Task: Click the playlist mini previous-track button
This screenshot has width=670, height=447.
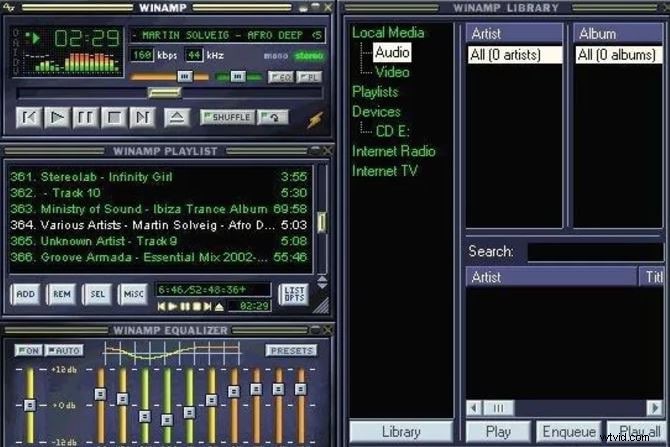Action: tap(162, 306)
